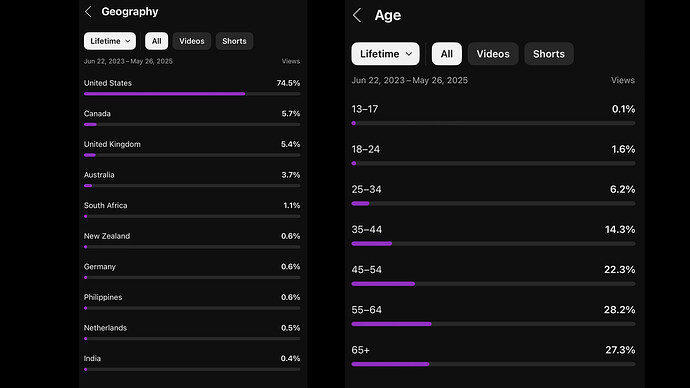
Task: Click the Australia 3.7% row
Action: (x=192, y=179)
